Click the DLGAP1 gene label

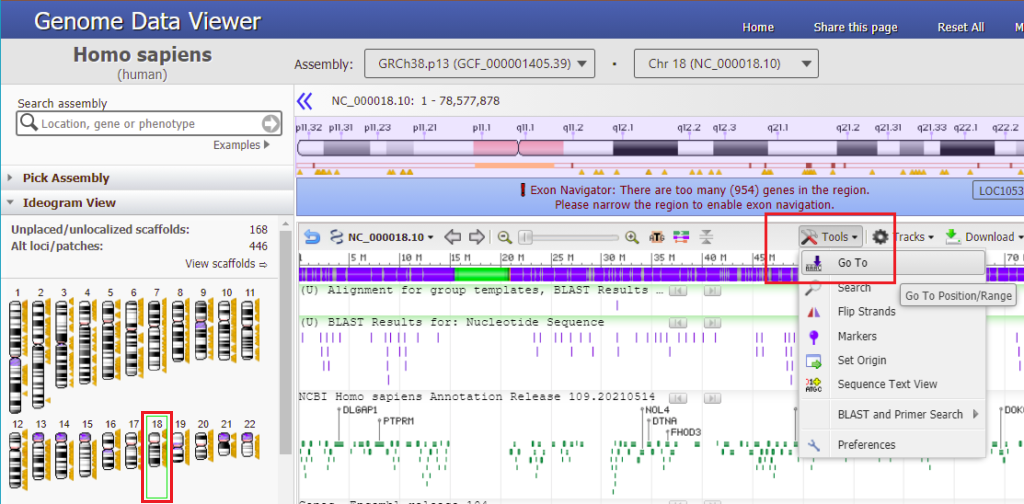click(x=360, y=410)
